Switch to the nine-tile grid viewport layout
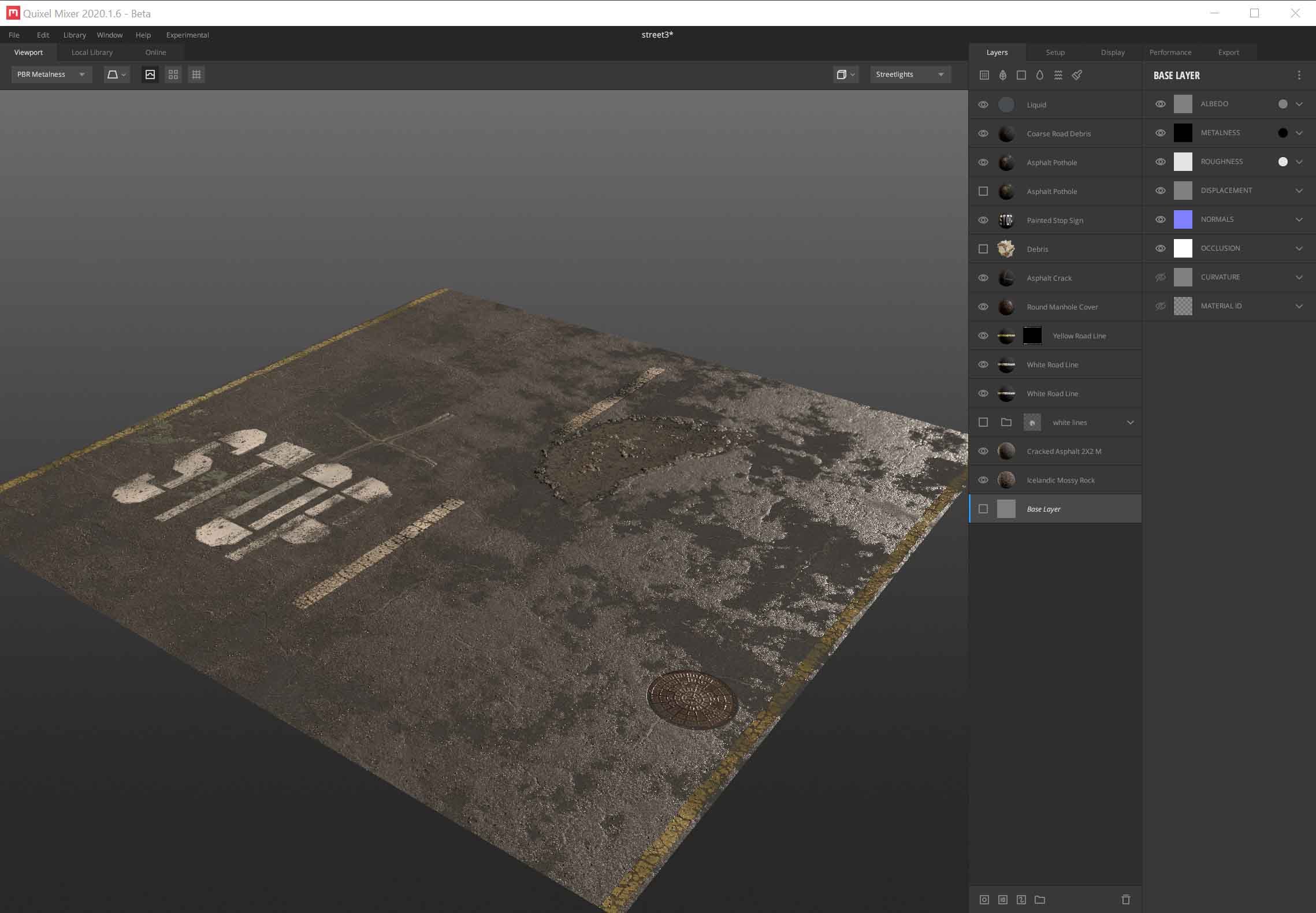1316x913 pixels. pos(196,74)
